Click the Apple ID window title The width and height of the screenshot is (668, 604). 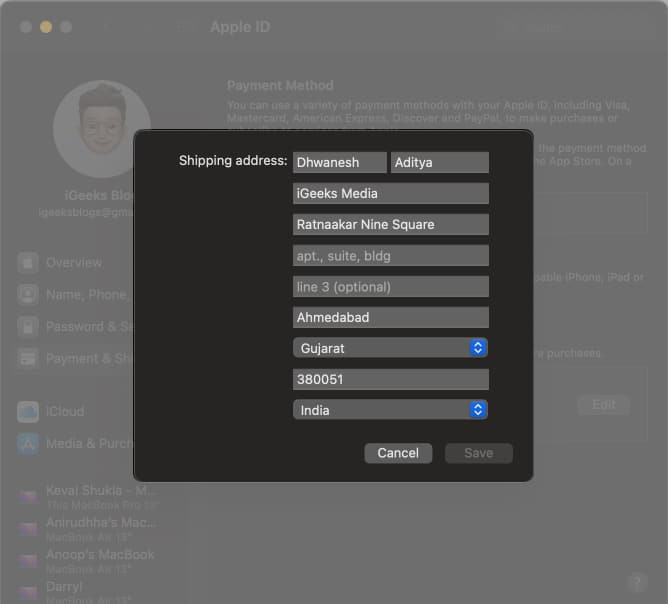point(240,27)
